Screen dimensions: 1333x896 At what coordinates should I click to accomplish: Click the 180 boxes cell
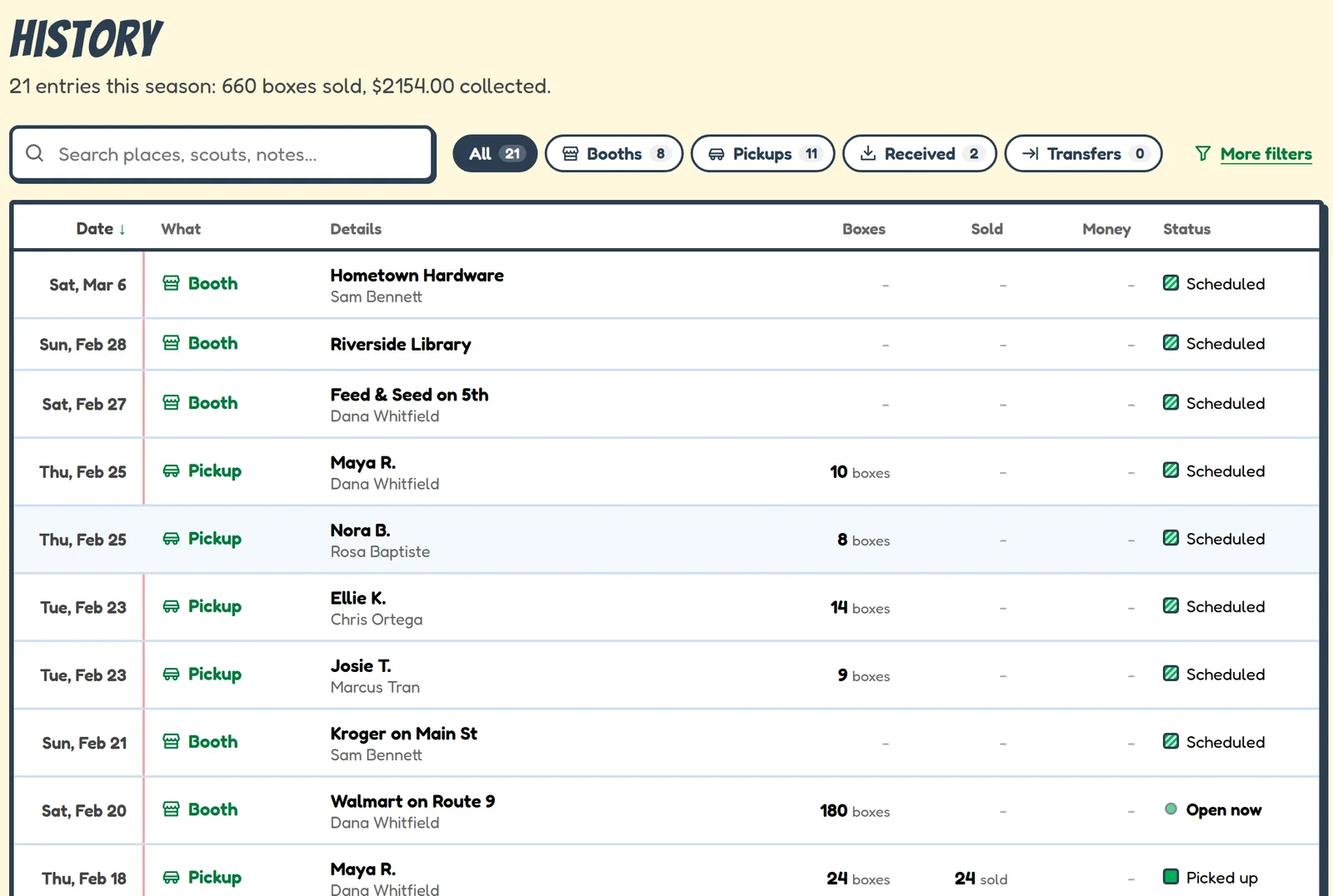coord(855,811)
